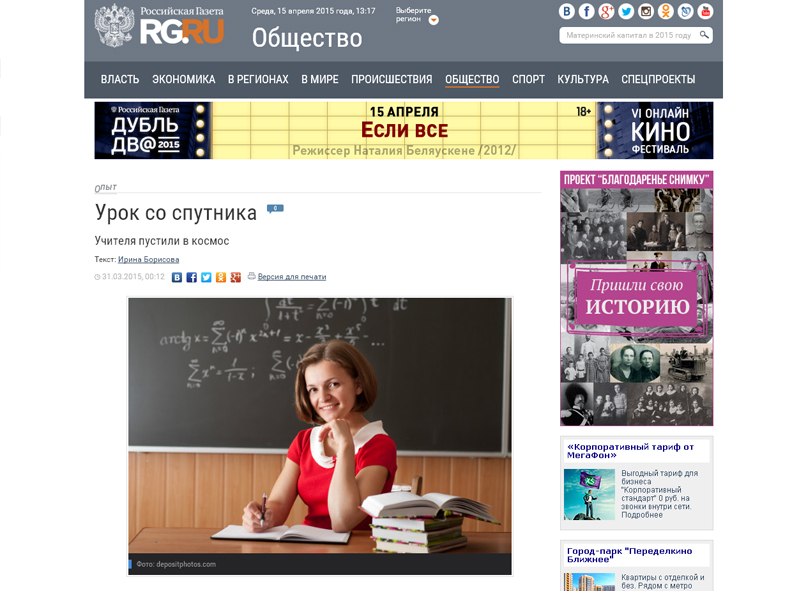
Task: Click the photo credit Фото: depositphotos.com
Action: click(176, 564)
